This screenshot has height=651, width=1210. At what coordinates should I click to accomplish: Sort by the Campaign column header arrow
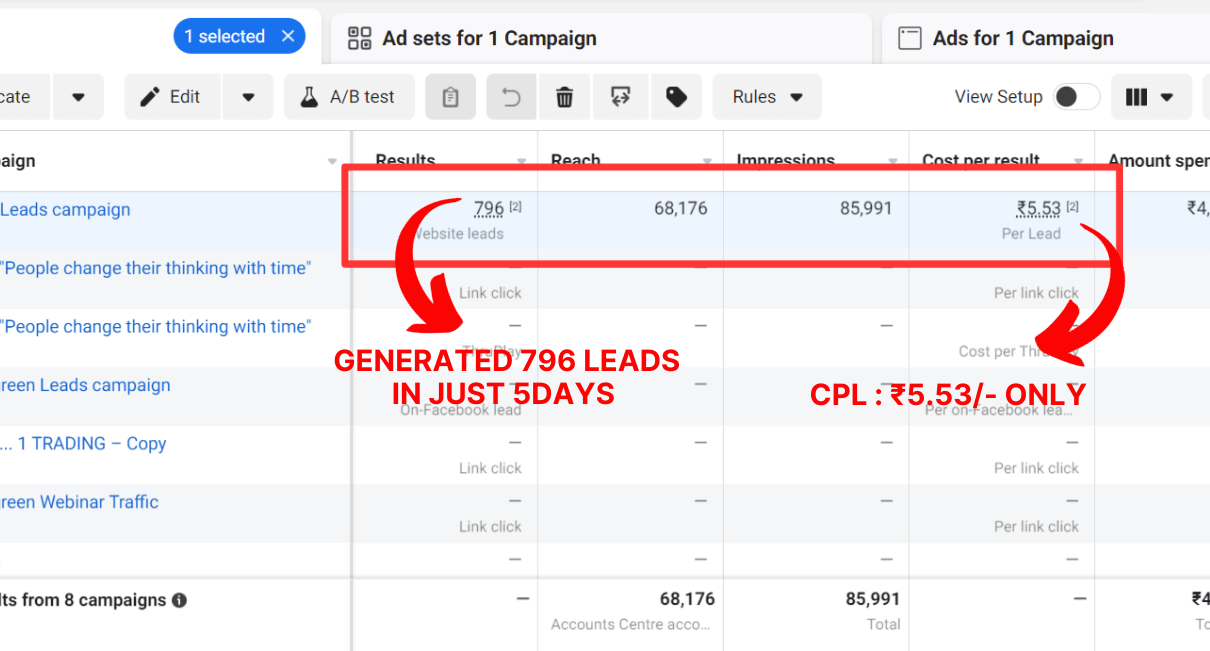pos(332,162)
